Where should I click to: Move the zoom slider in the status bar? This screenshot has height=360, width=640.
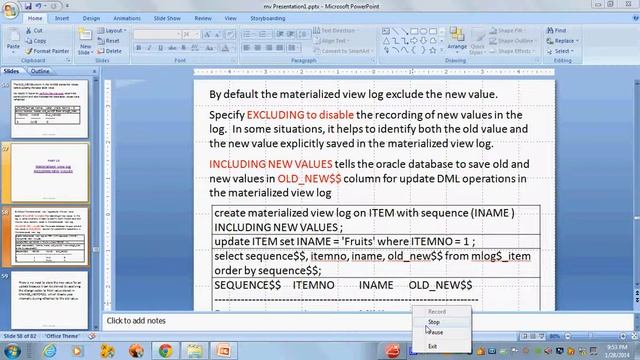click(x=592, y=336)
